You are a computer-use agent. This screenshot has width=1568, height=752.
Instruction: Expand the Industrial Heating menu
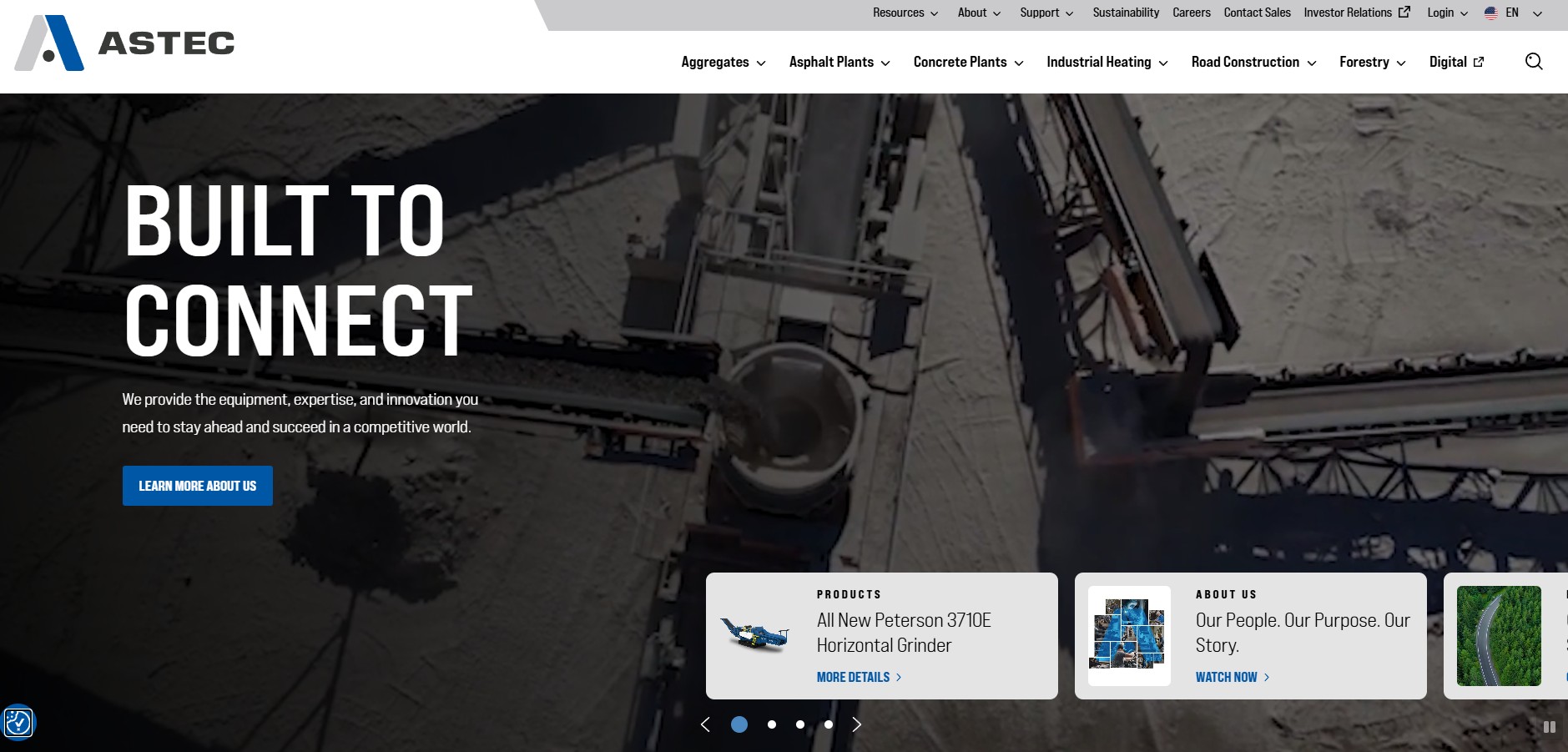1107,62
